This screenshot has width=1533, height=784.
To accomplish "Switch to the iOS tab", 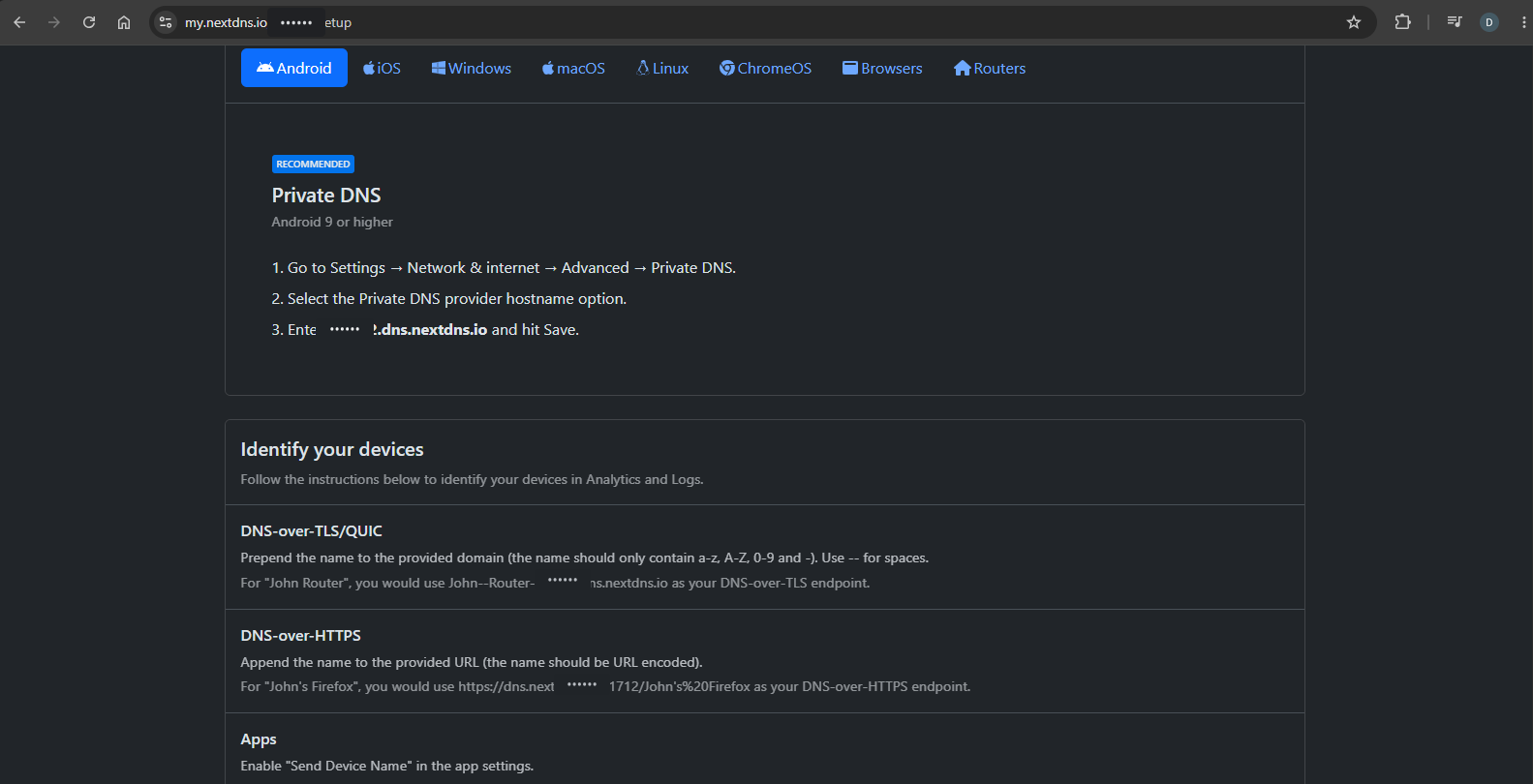I will click(382, 68).
